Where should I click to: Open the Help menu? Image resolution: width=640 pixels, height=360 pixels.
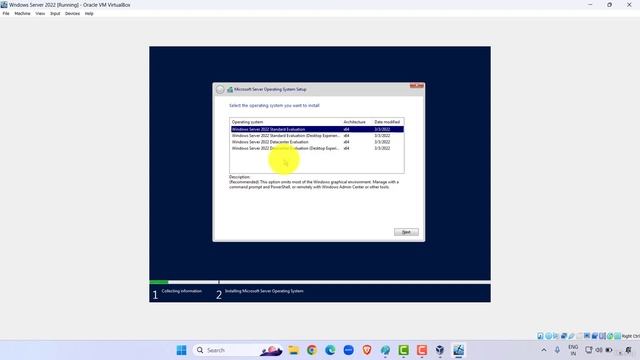coord(89,13)
